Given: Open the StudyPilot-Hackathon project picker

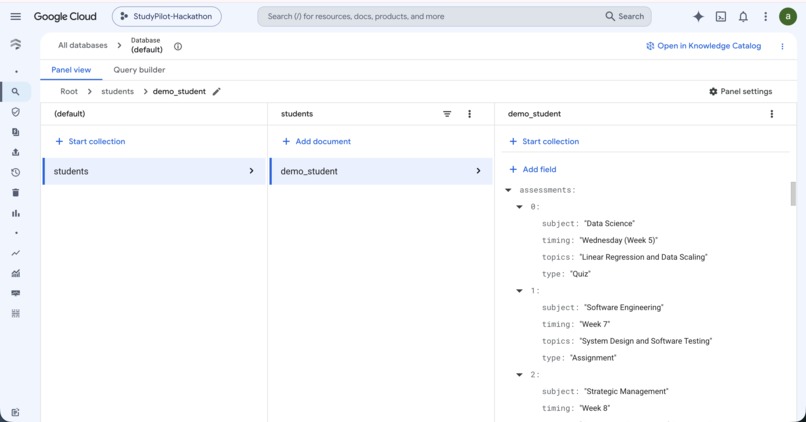Looking at the screenshot, I should click(x=167, y=16).
